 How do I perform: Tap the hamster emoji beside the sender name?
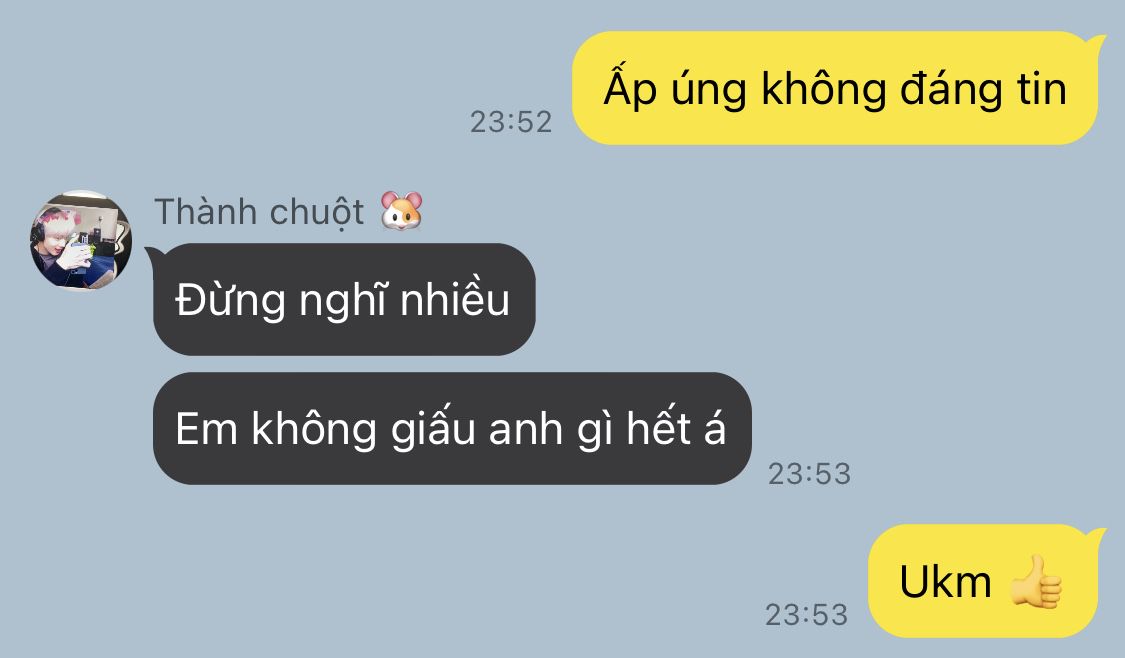click(401, 211)
